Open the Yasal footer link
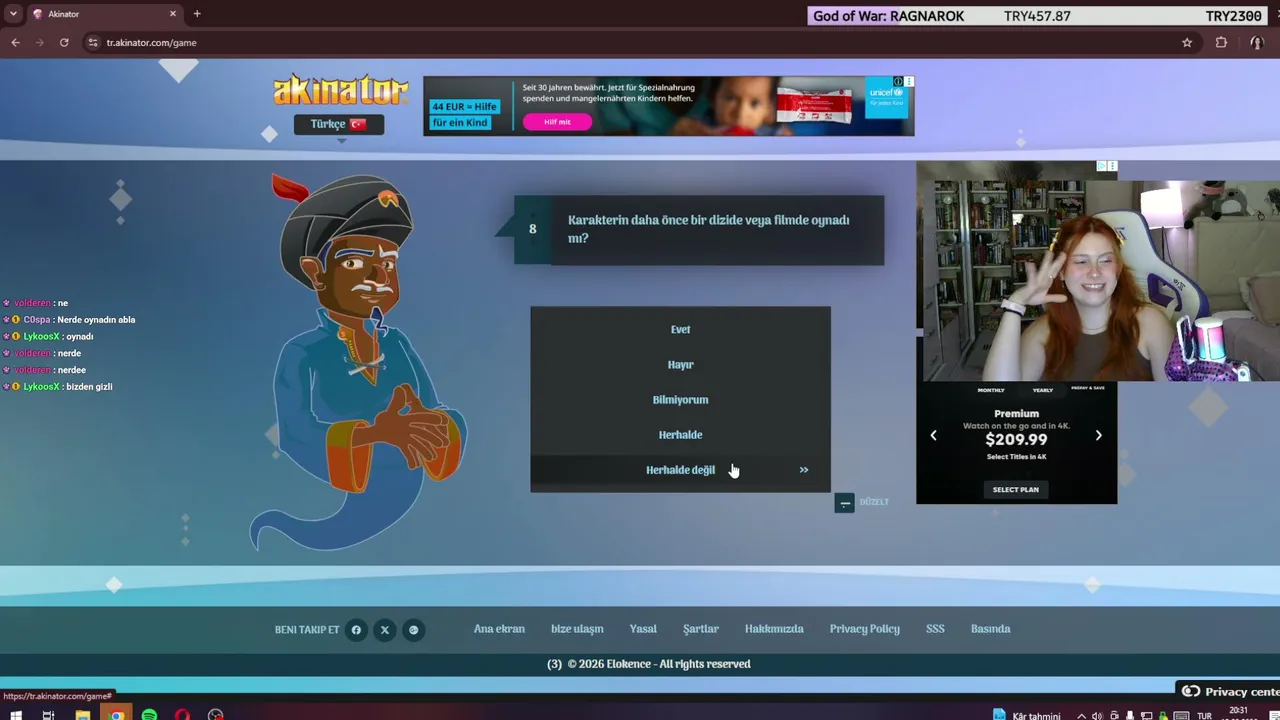This screenshot has width=1280, height=720. (643, 629)
